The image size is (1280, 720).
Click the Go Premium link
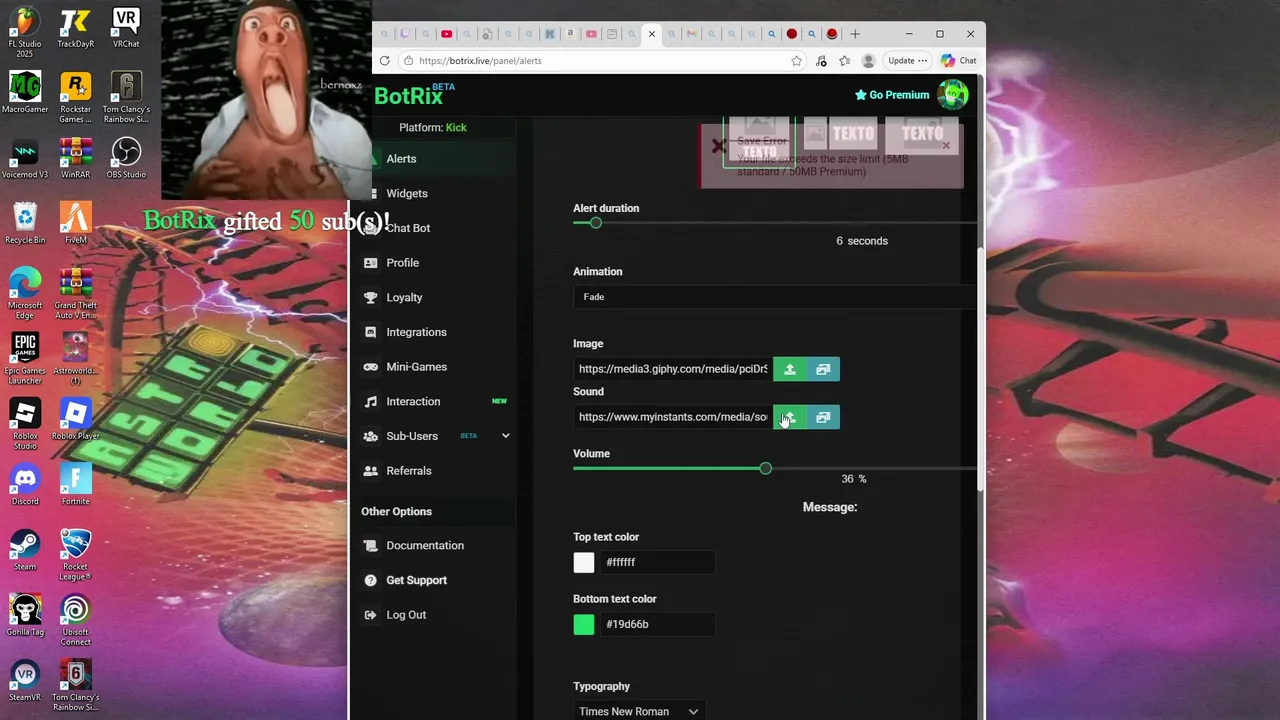click(892, 95)
